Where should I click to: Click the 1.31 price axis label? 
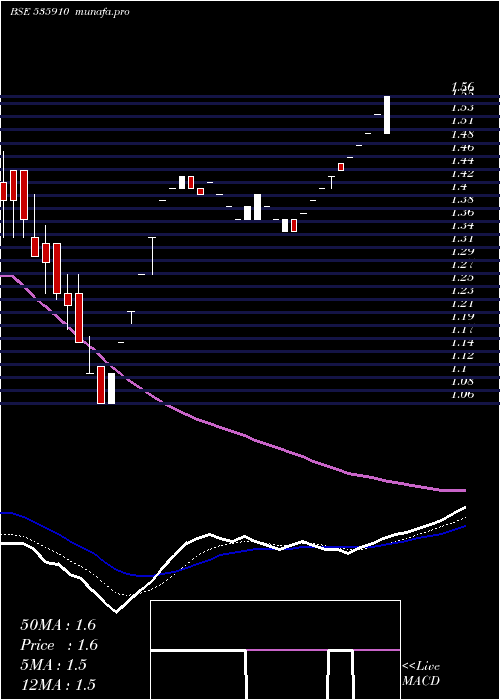pyautogui.click(x=462, y=238)
